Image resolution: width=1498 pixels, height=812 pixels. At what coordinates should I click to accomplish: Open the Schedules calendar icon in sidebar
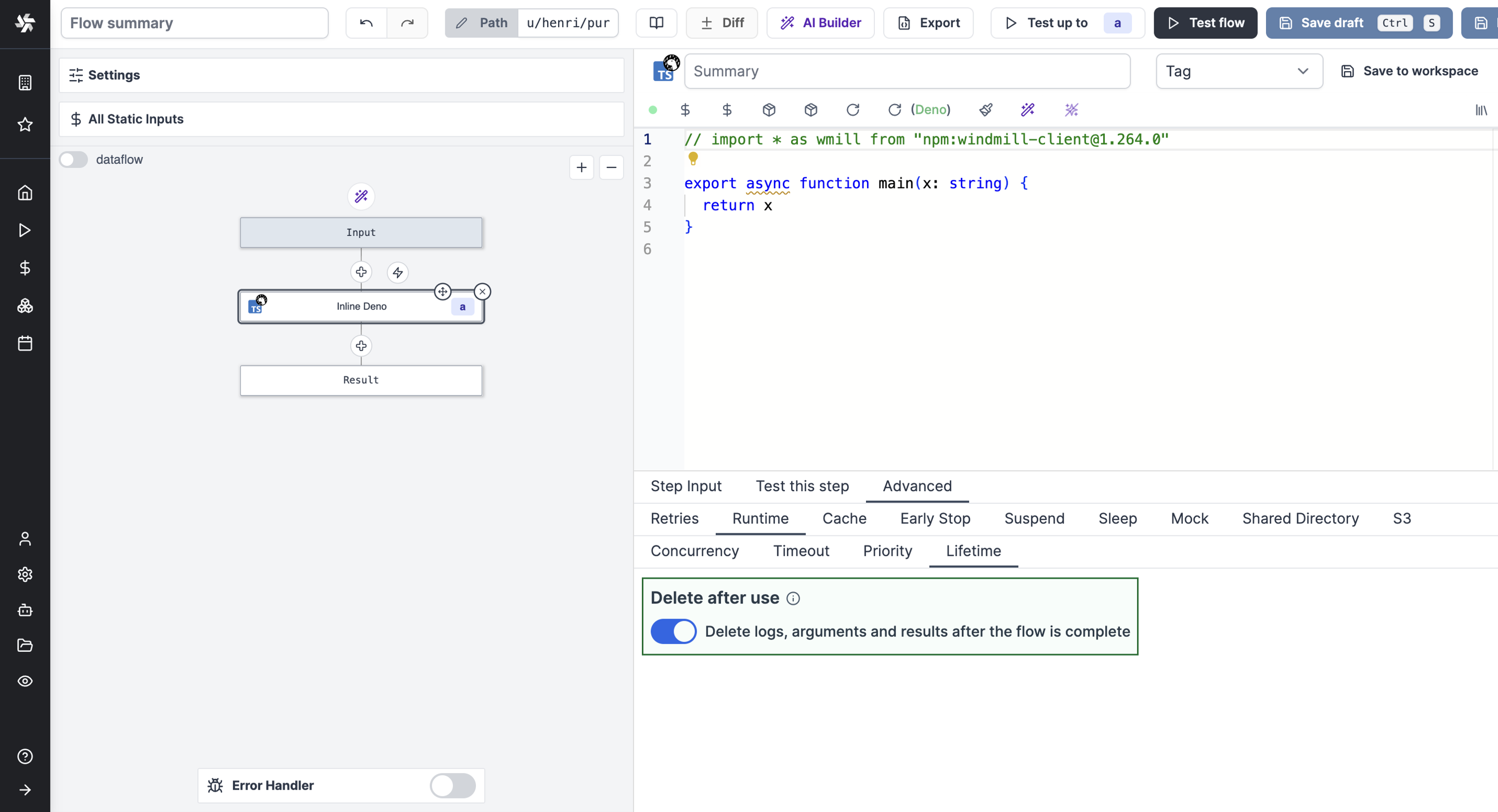tap(25, 343)
